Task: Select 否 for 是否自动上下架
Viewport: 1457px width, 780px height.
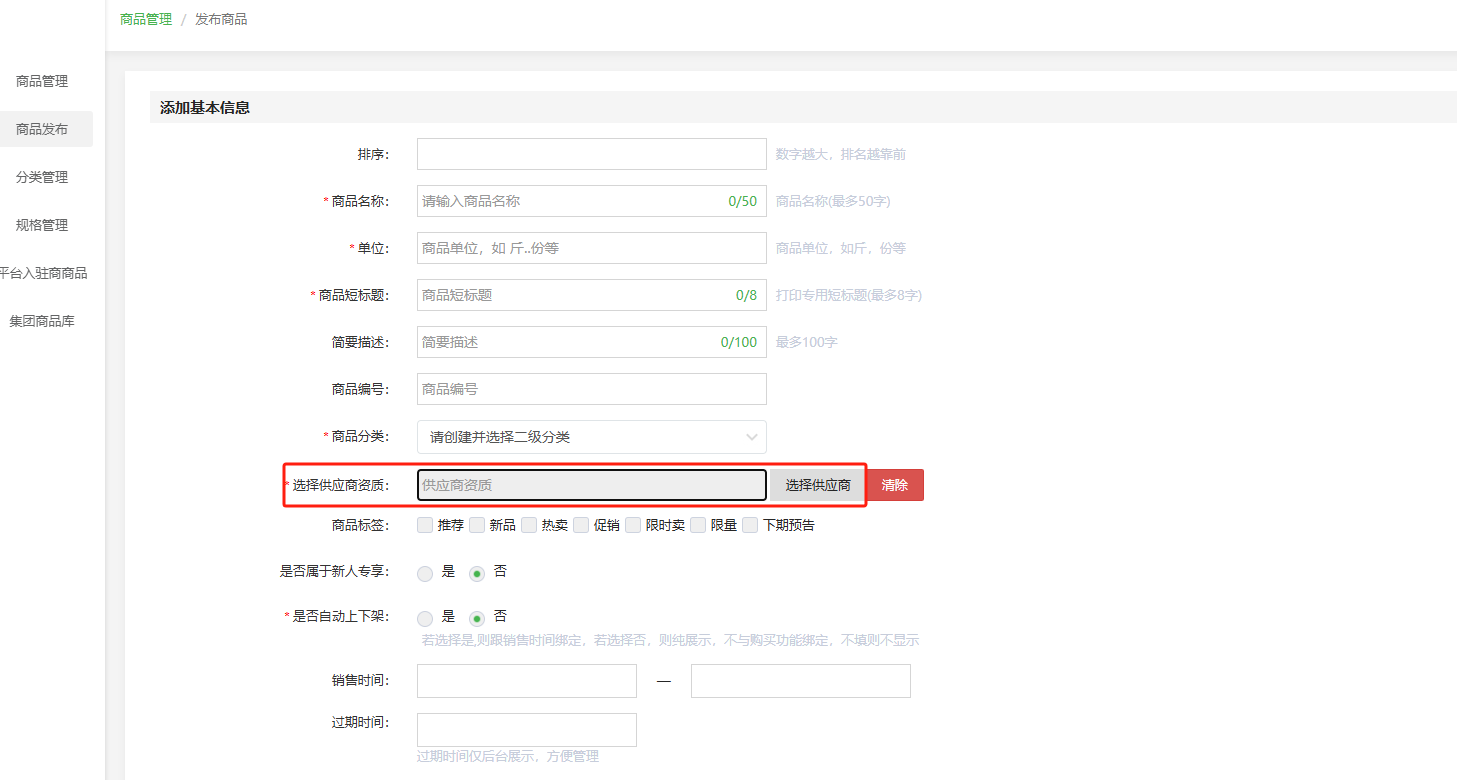Action: coord(477,618)
